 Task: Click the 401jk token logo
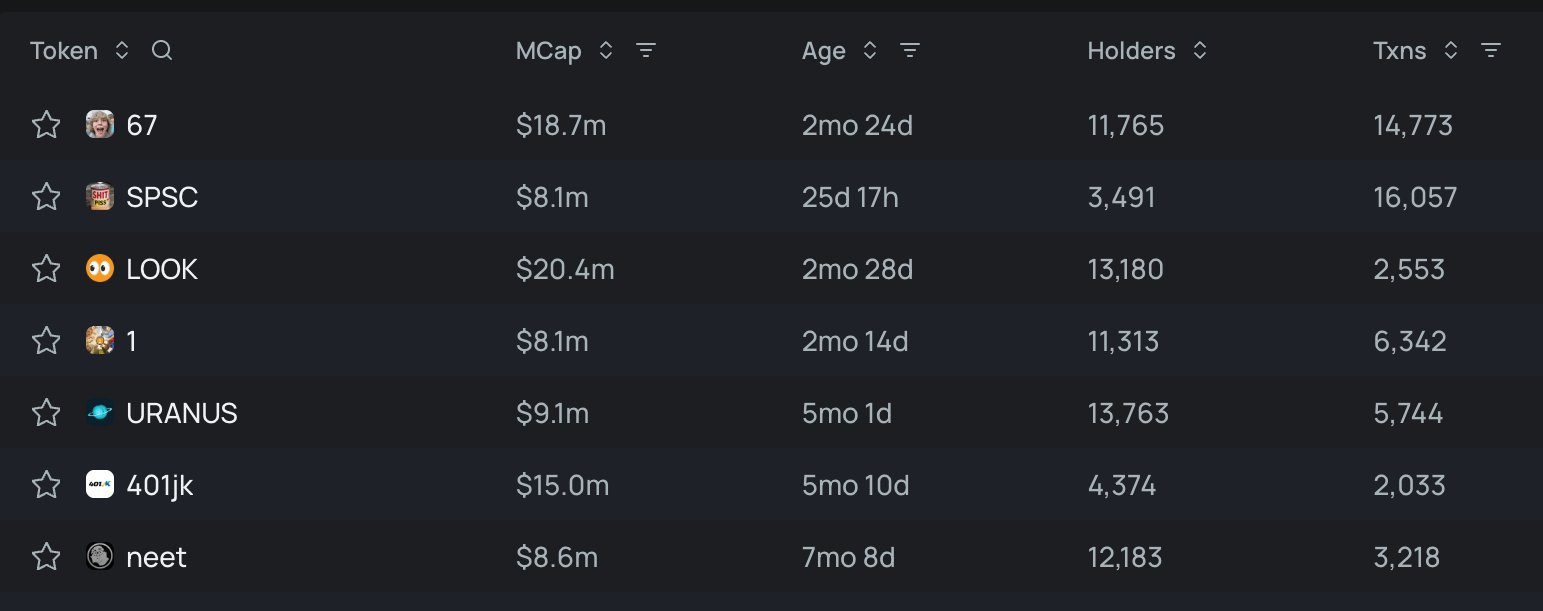coord(100,485)
